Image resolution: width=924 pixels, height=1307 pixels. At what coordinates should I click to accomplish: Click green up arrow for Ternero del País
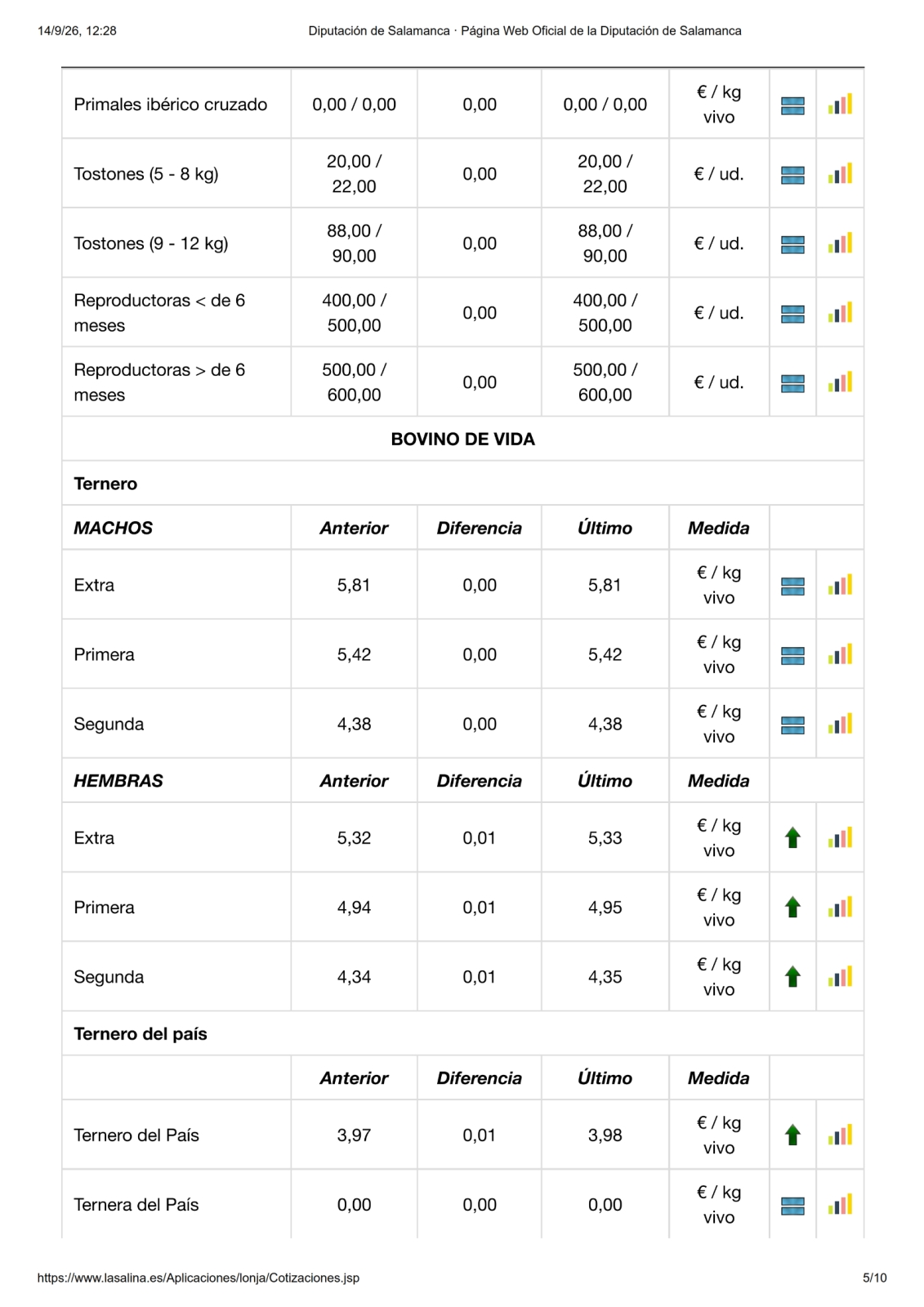pyautogui.click(x=792, y=1135)
